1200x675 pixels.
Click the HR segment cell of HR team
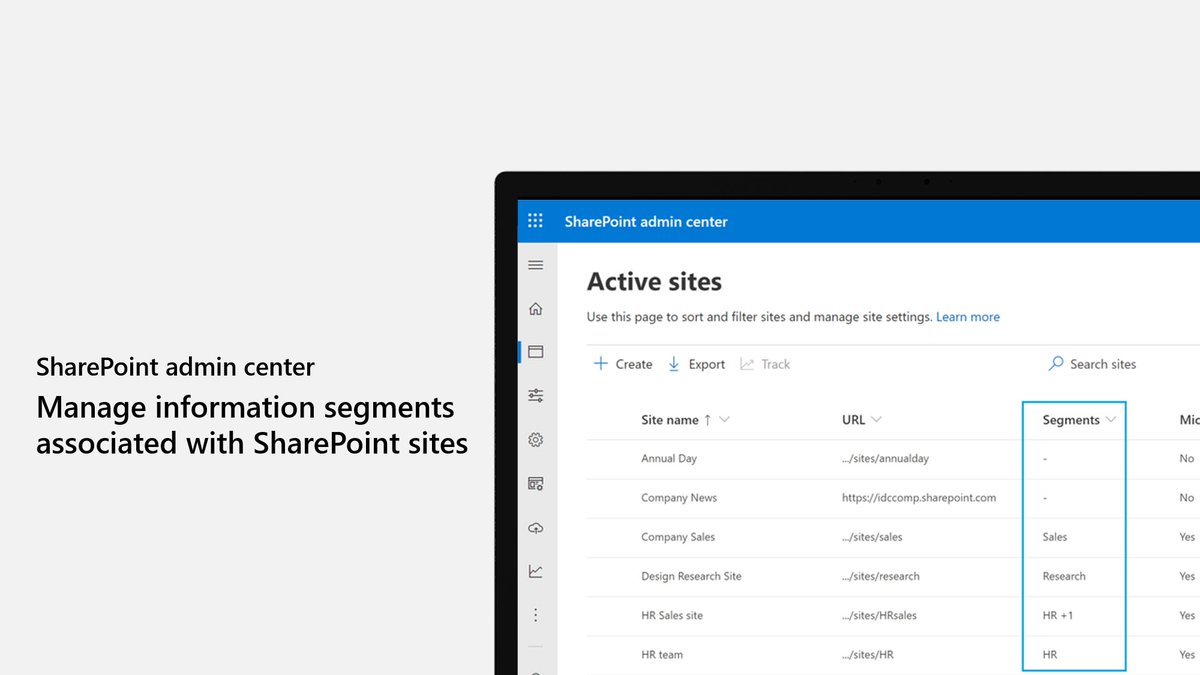point(1050,655)
